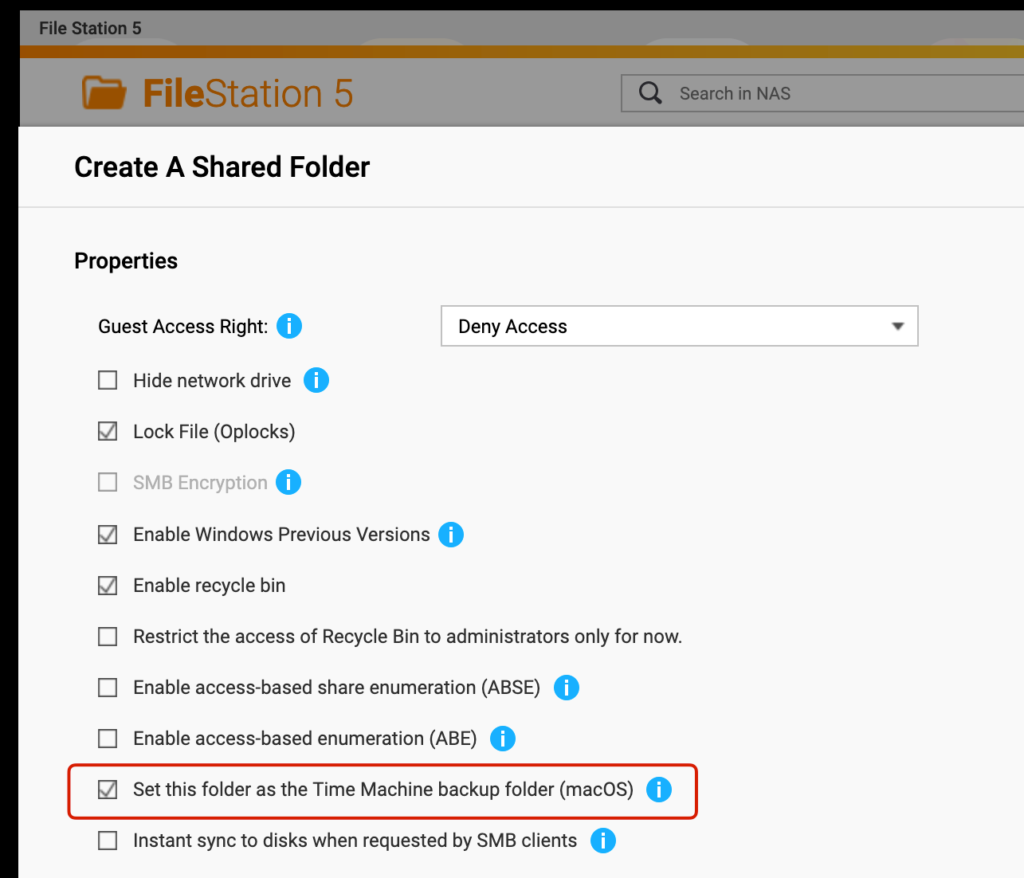1024x878 pixels.
Task: Click the info icon beside Guest Access Right
Action: 289,326
